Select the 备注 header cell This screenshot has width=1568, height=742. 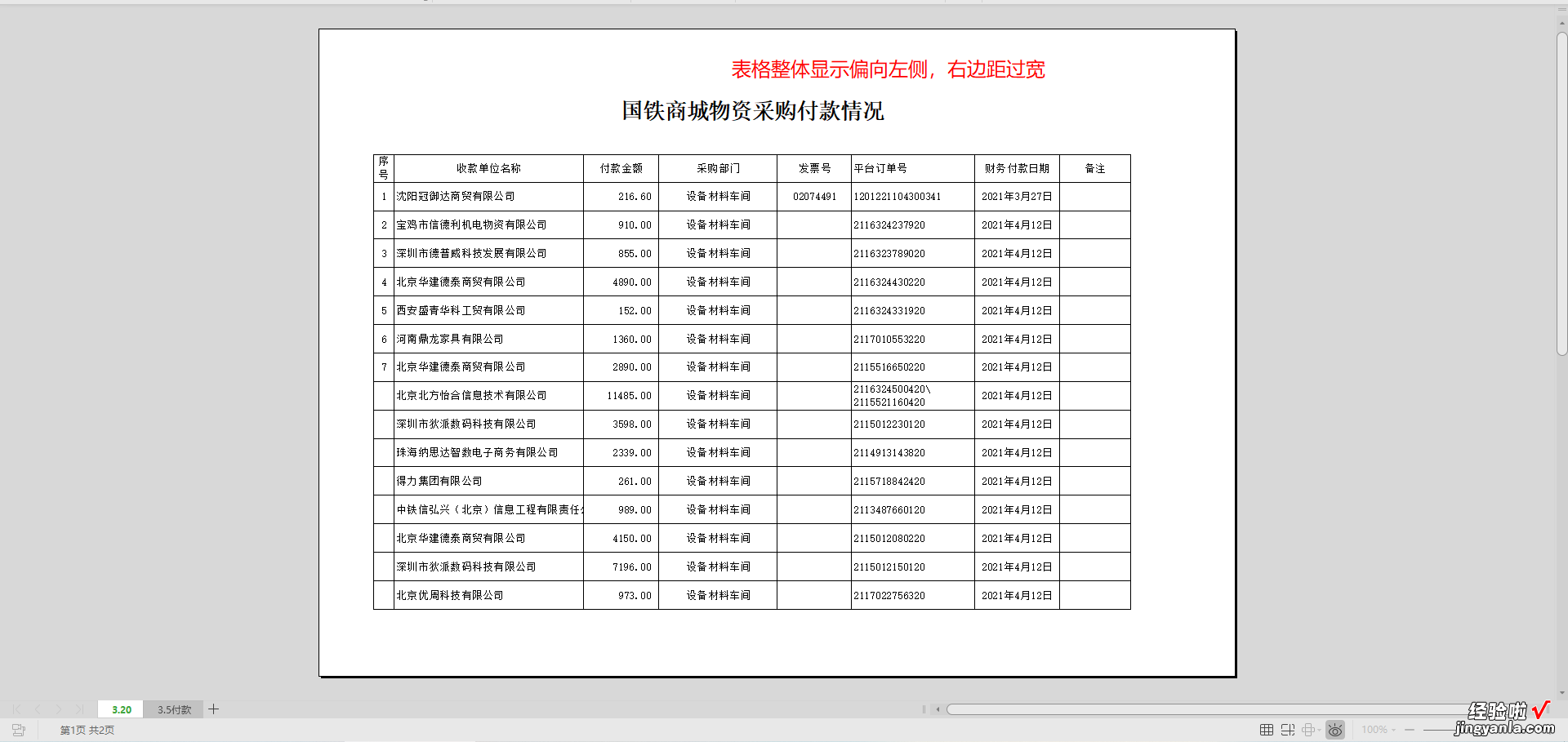(1095, 168)
